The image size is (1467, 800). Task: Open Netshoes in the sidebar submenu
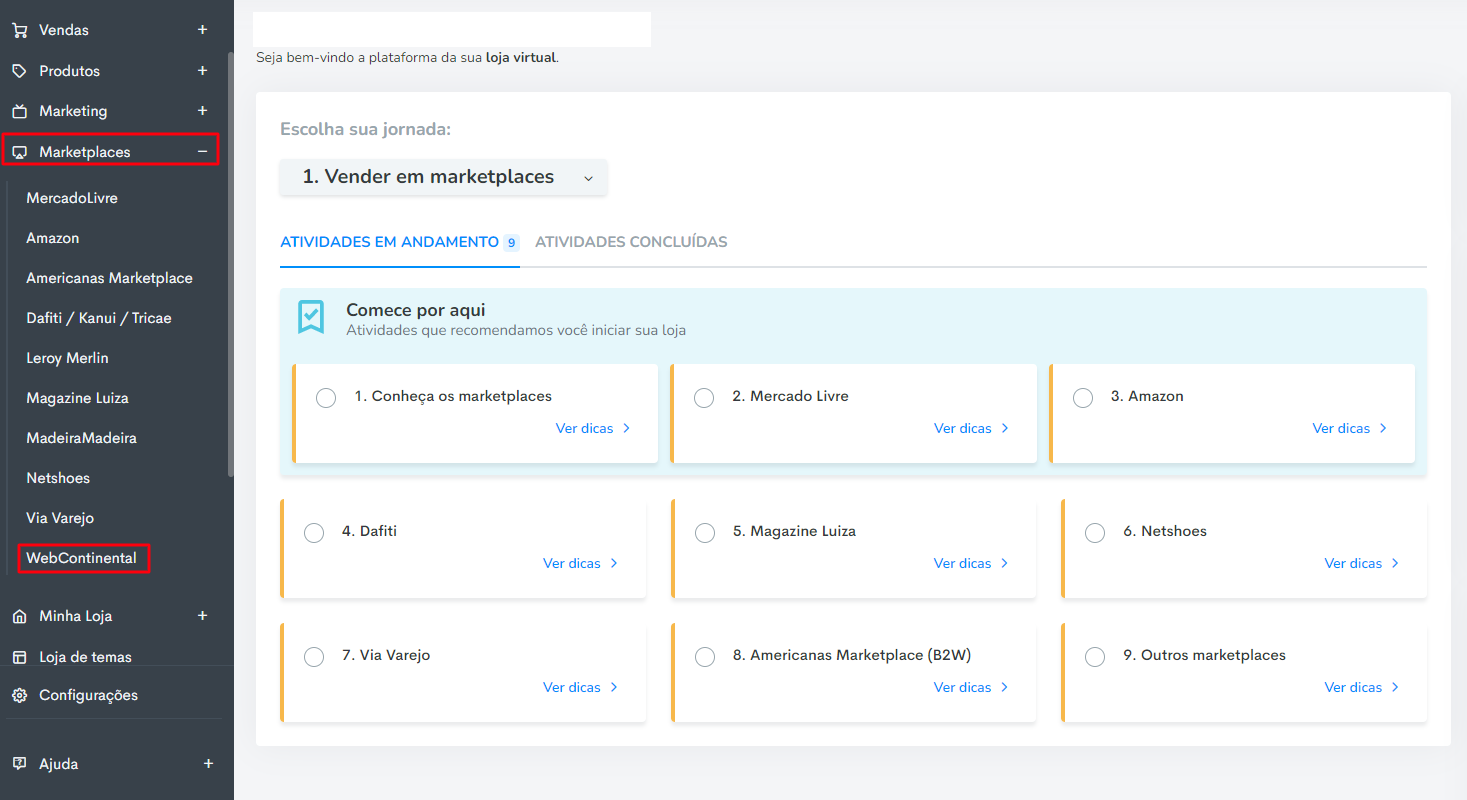click(58, 478)
